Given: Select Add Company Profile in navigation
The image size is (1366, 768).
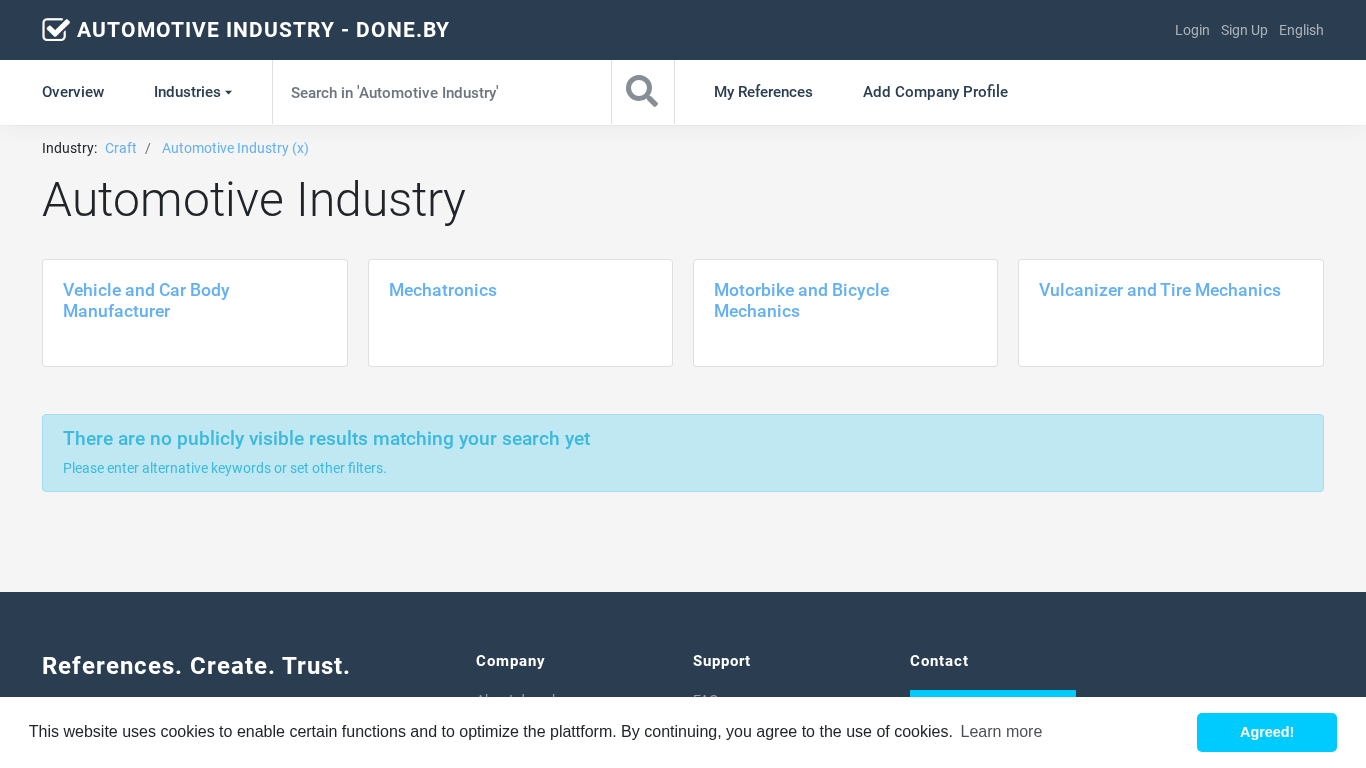Looking at the screenshot, I should pos(935,92).
